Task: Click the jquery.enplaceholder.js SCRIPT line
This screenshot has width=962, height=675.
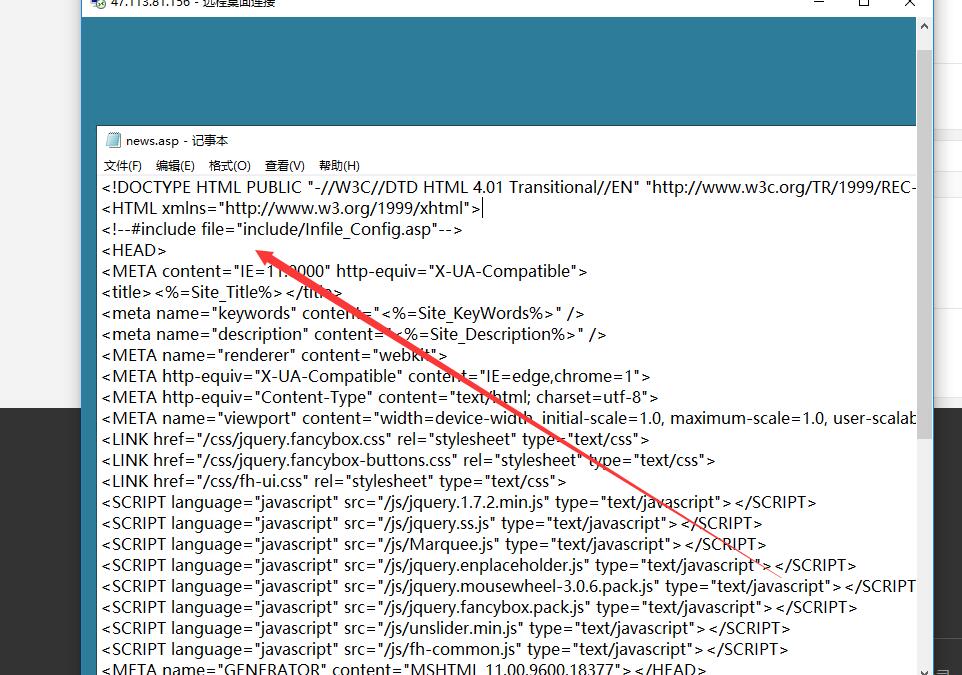Action: (x=479, y=565)
